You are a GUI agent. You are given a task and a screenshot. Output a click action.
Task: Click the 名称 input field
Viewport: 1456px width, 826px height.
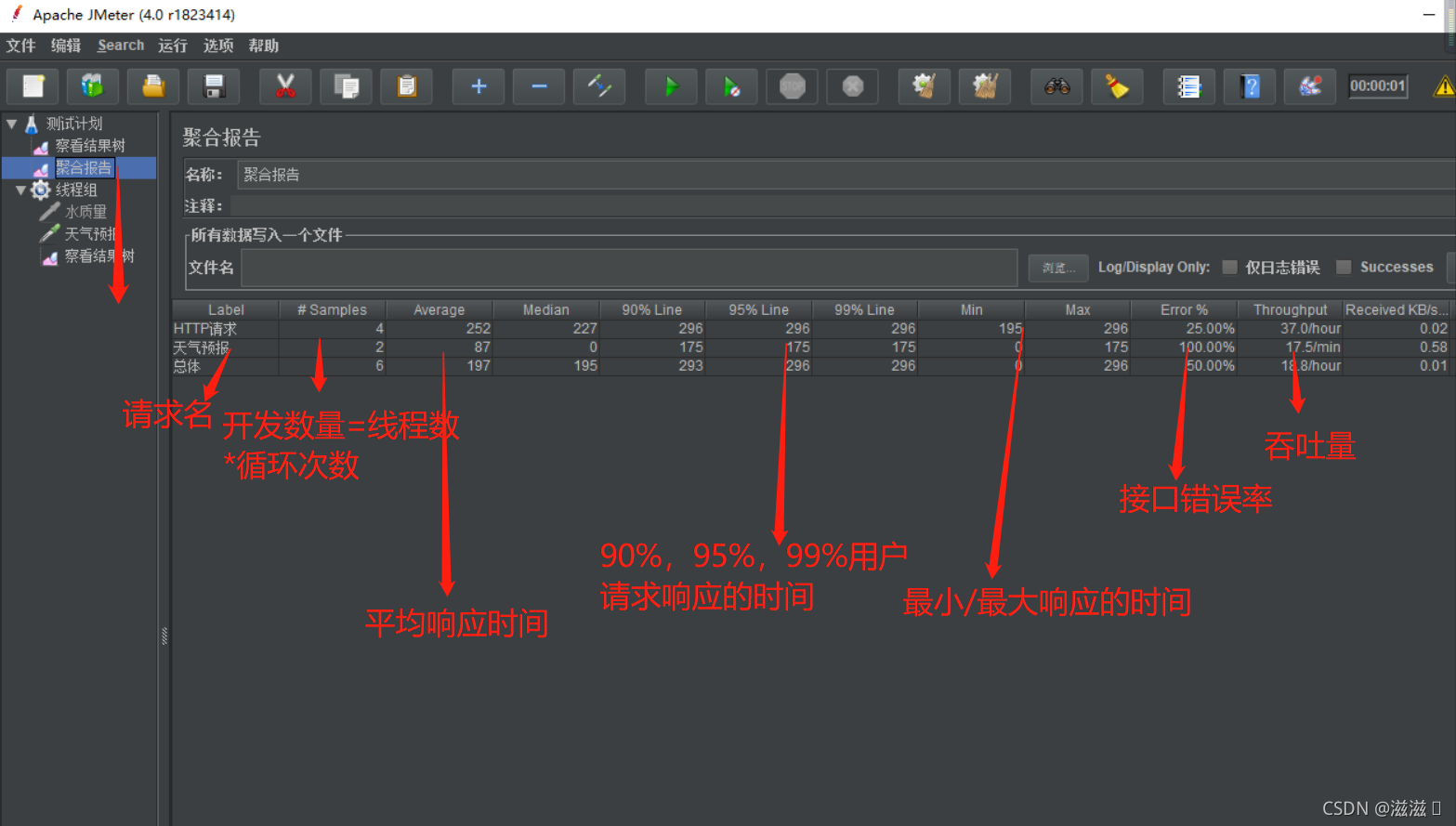(x=846, y=175)
